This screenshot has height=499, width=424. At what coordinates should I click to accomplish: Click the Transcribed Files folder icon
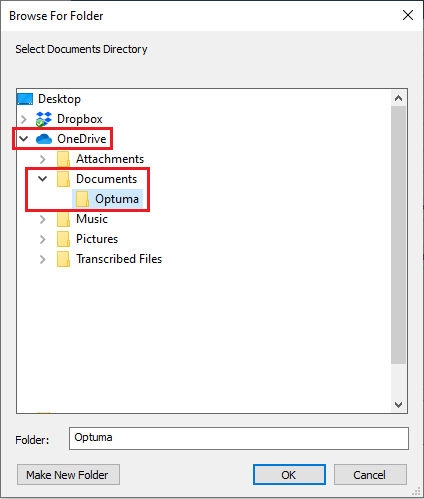[x=63, y=259]
